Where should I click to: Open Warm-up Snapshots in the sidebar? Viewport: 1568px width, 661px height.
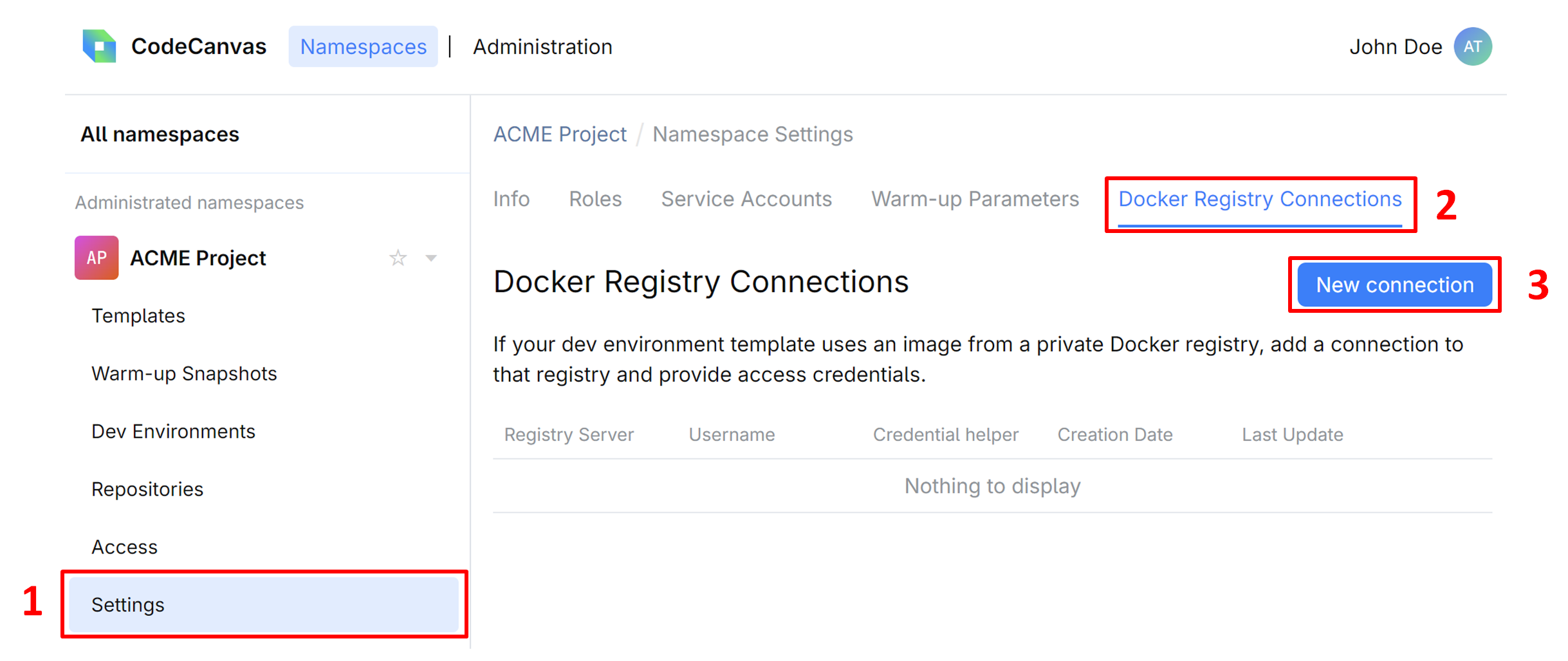click(x=184, y=374)
